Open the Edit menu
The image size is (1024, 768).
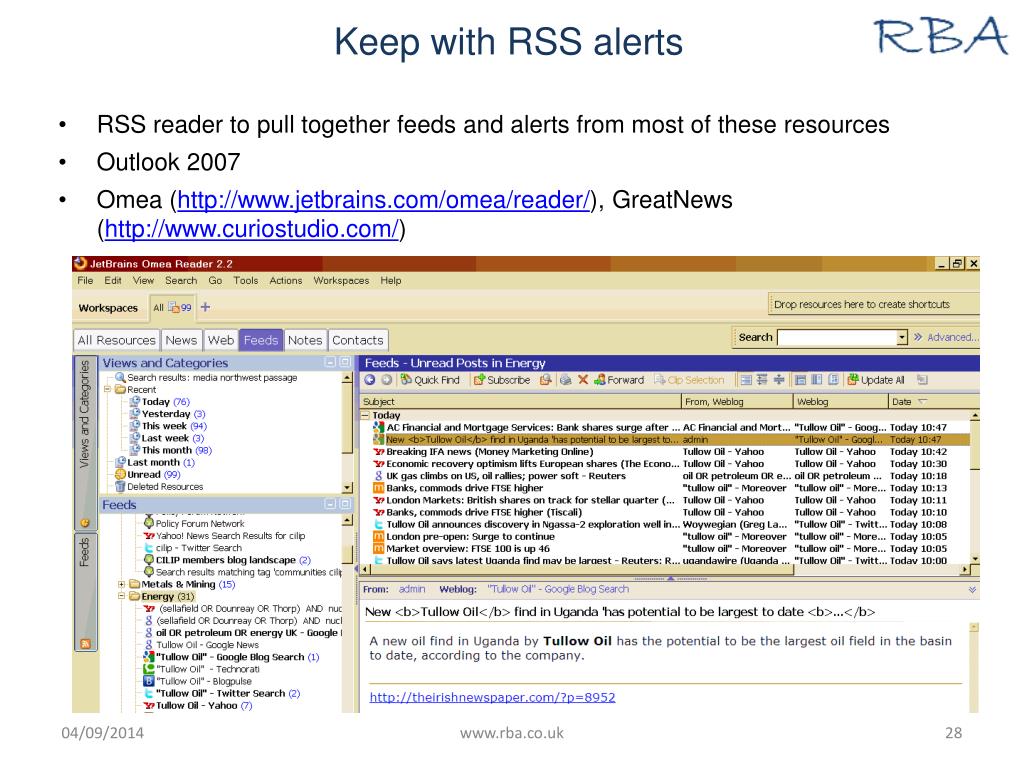pyautogui.click(x=113, y=280)
